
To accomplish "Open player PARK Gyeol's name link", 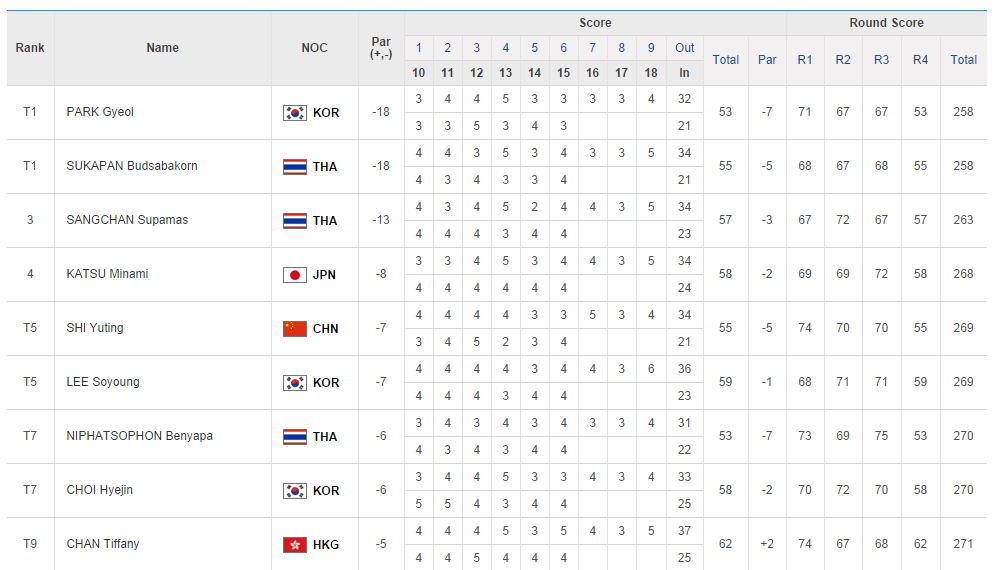I will pyautogui.click(x=100, y=112).
